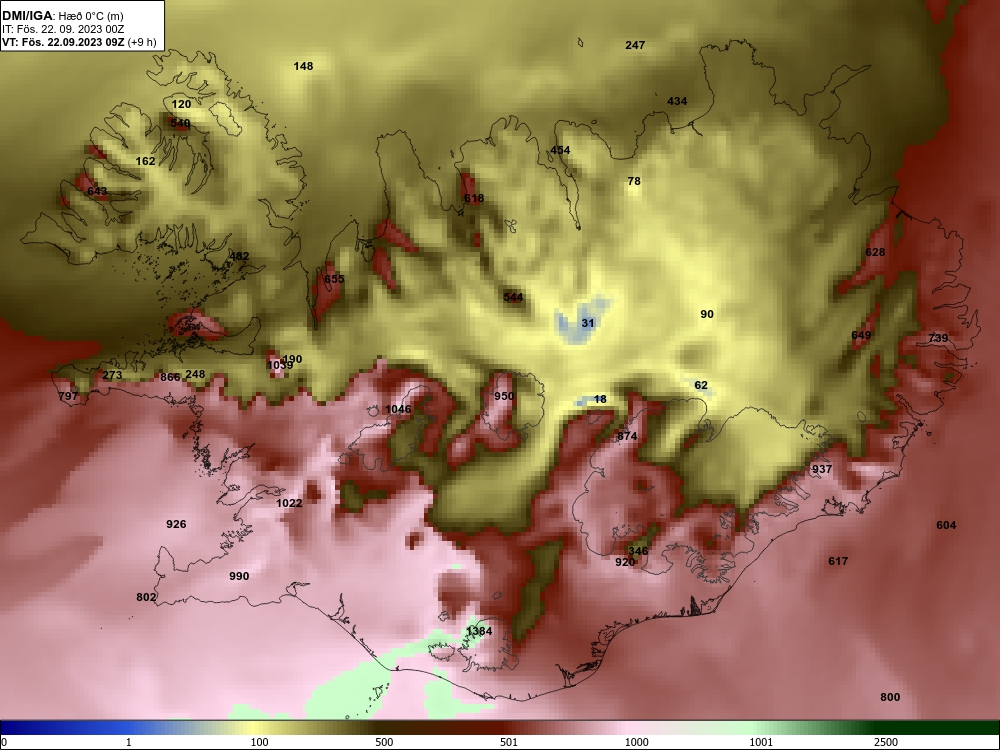
Task: Click the map value 920
Action: pyautogui.click(x=625, y=562)
